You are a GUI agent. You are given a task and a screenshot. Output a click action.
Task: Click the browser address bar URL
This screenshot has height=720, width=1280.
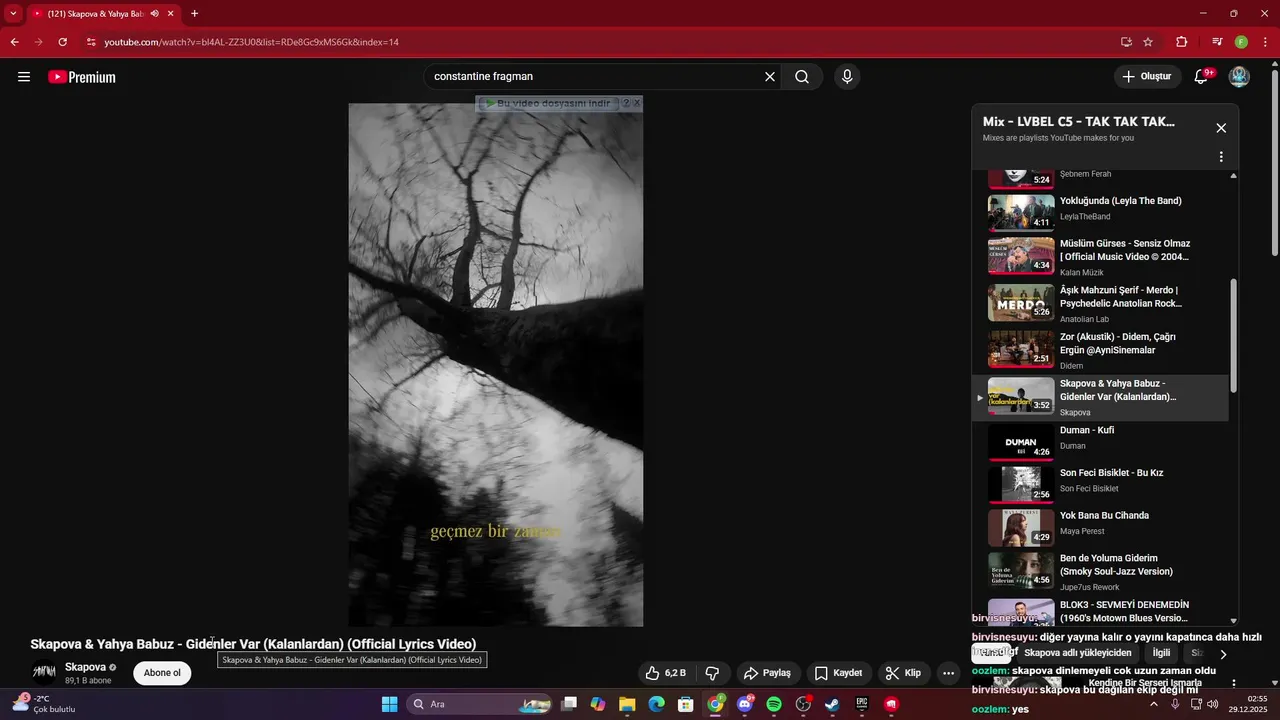[252, 42]
